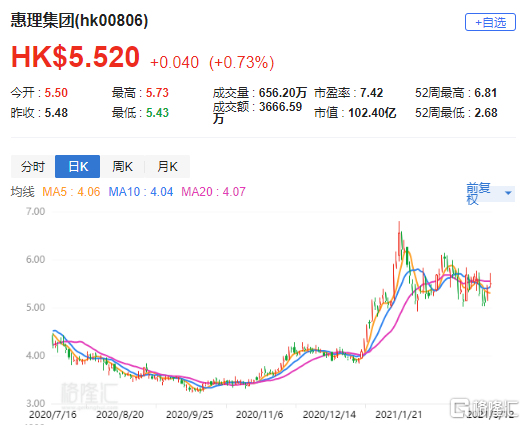Click the 2021/1/21 date axis label
The image size is (525, 425).
click(399, 415)
